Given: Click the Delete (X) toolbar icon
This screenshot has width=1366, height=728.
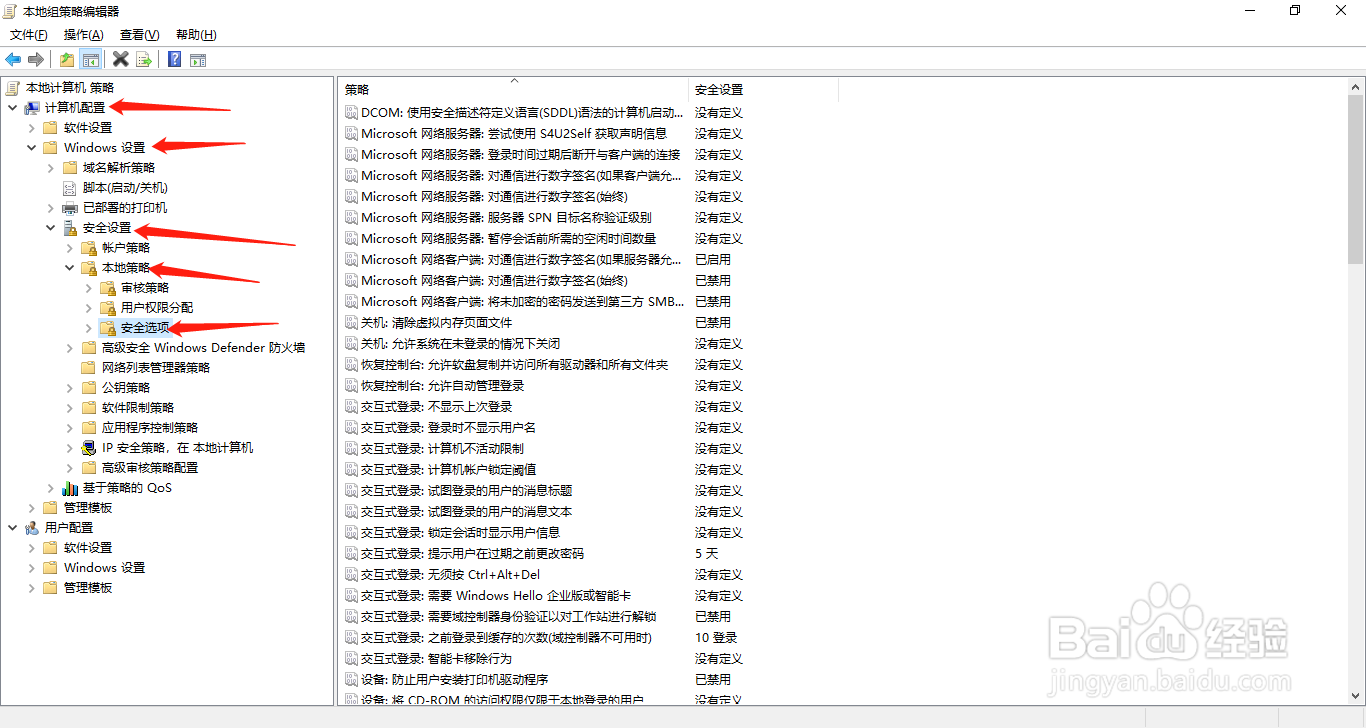Looking at the screenshot, I should pyautogui.click(x=120, y=59).
